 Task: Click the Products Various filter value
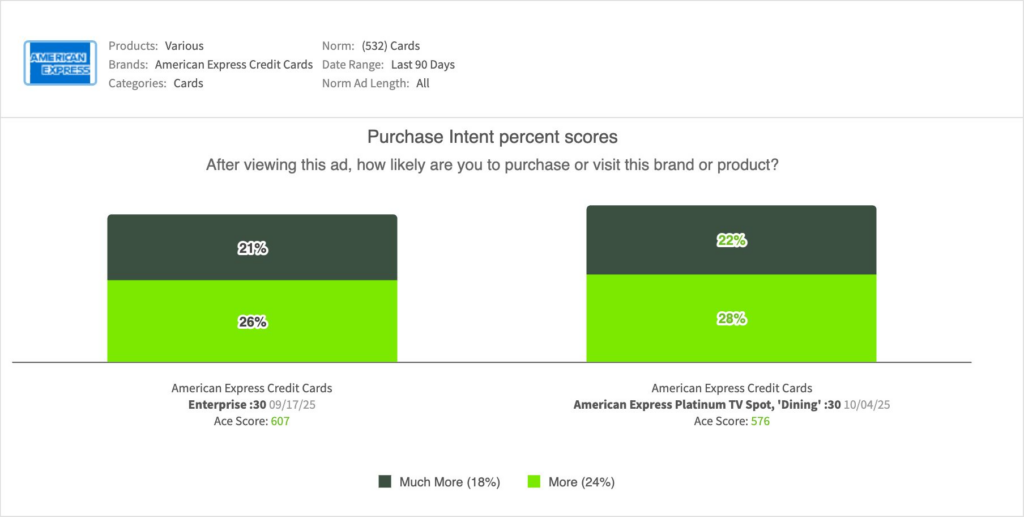[185, 46]
